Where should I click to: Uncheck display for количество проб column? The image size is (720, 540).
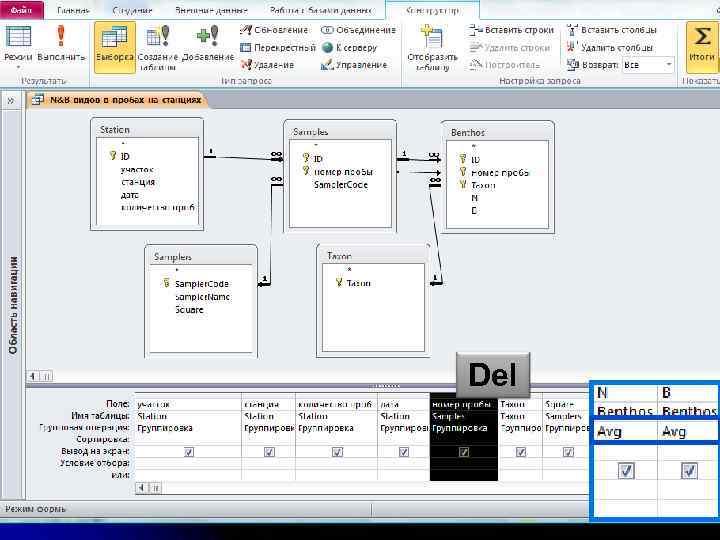[x=337, y=452]
